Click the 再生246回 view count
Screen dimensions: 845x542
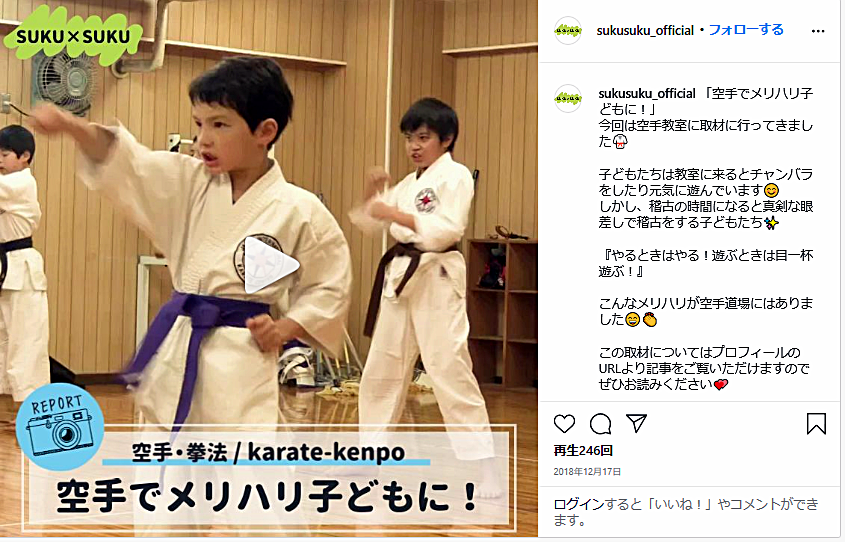(583, 450)
